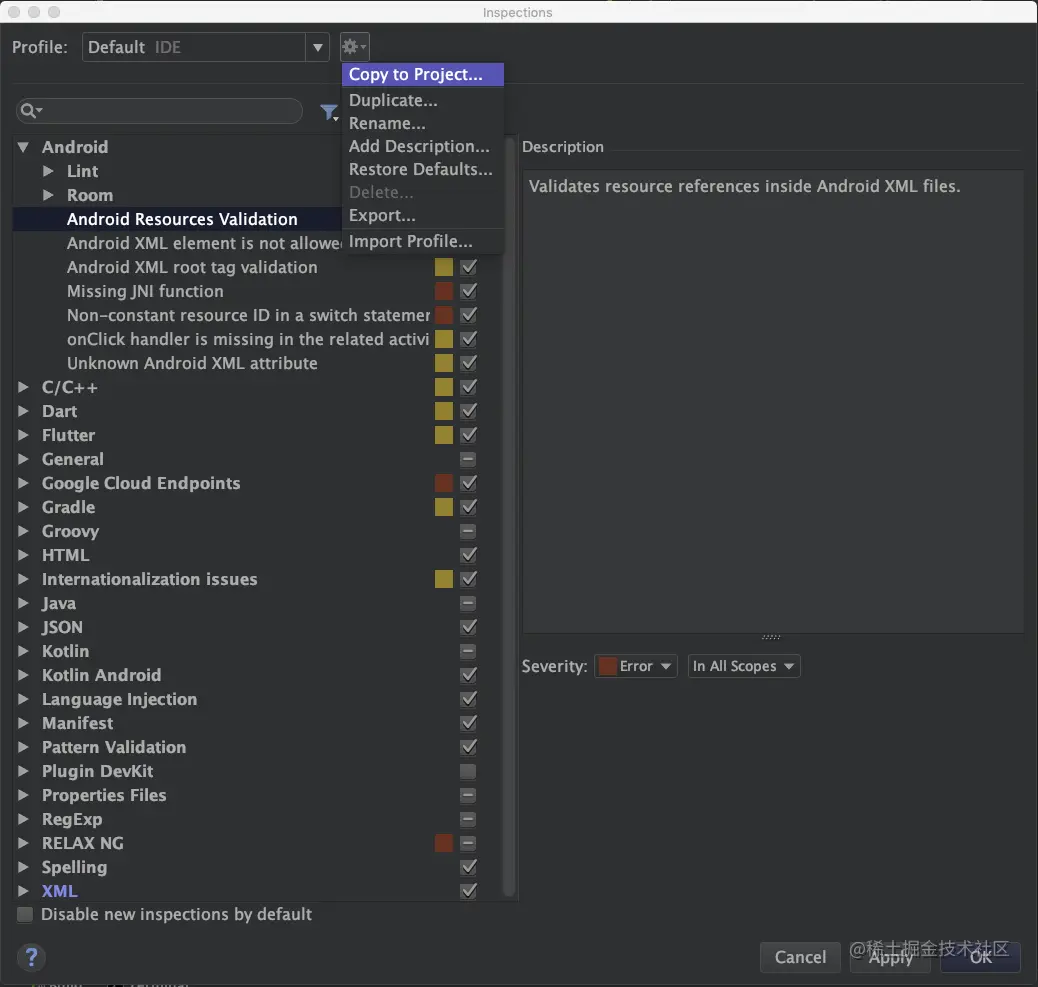Open the Profile Default IDE dropdown
Image resolution: width=1038 pixels, height=987 pixels.
205,47
